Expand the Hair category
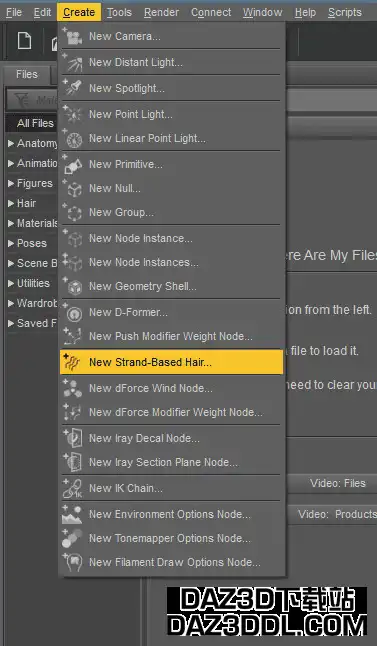This screenshot has height=646, width=377. (11, 203)
